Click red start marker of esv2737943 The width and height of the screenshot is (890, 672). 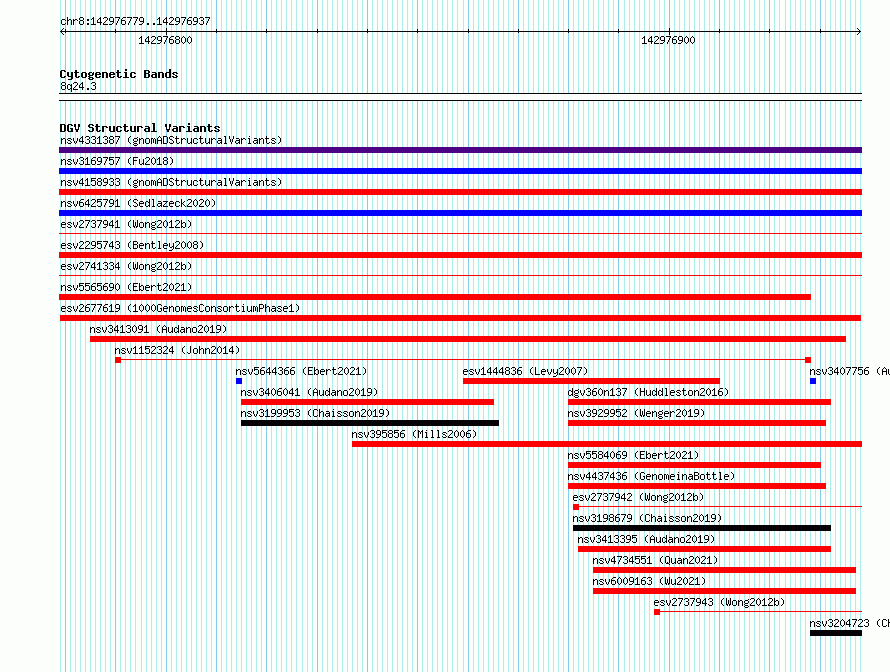coord(657,612)
